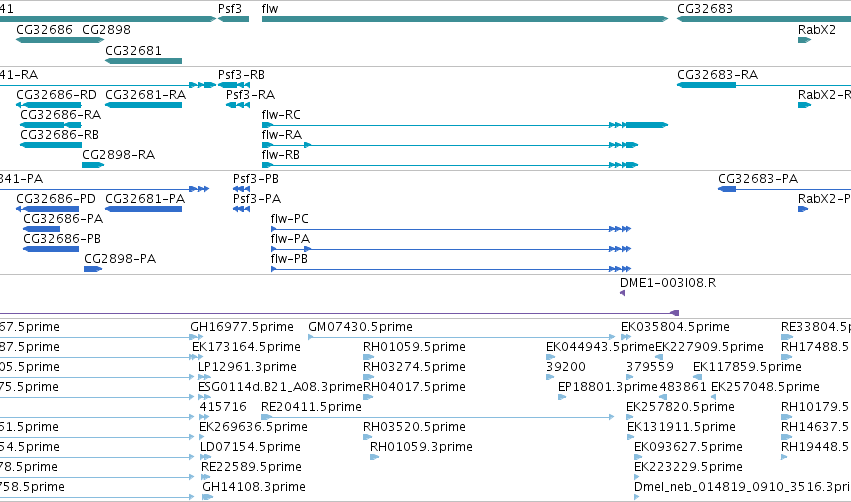Open EST label RH01059.5prime
851x502 pixels.
pos(414,347)
